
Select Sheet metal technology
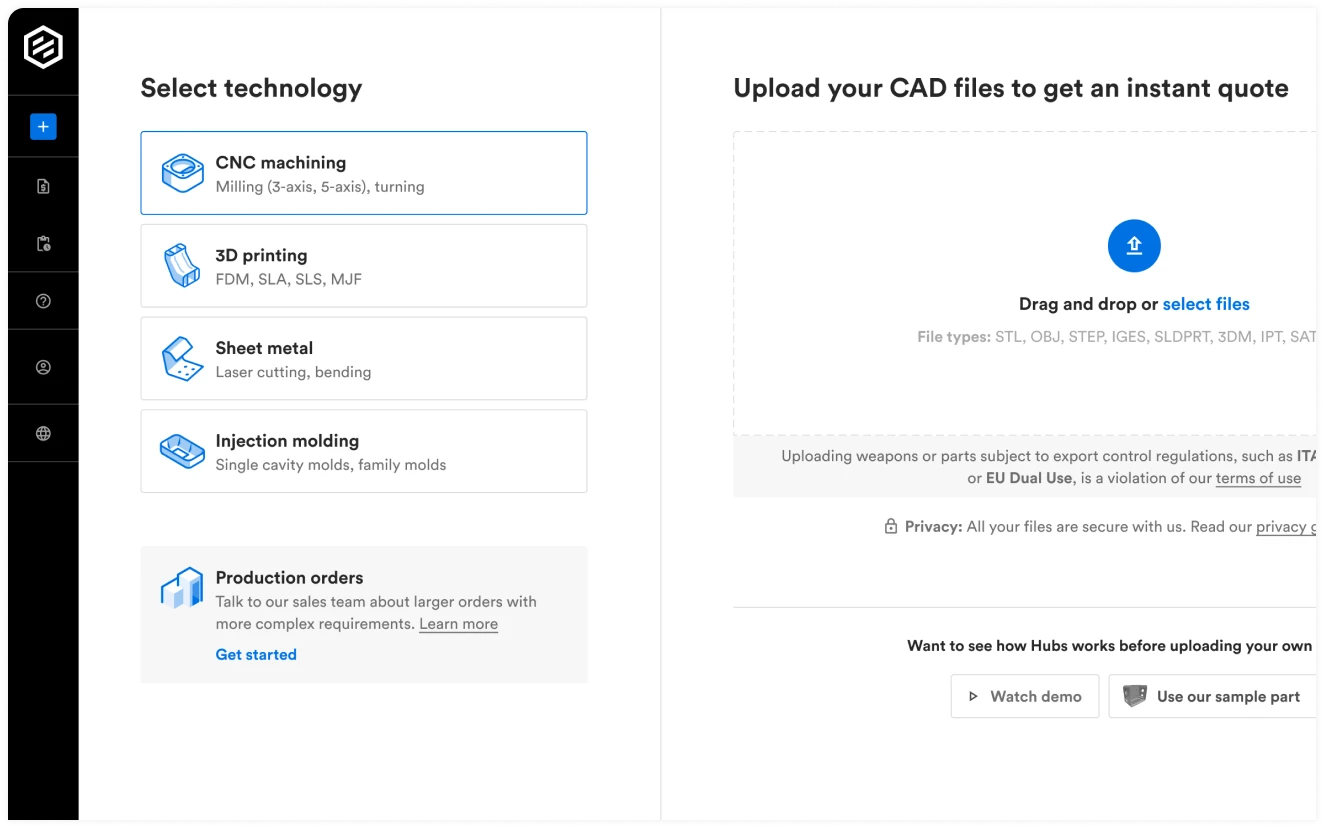pos(363,359)
